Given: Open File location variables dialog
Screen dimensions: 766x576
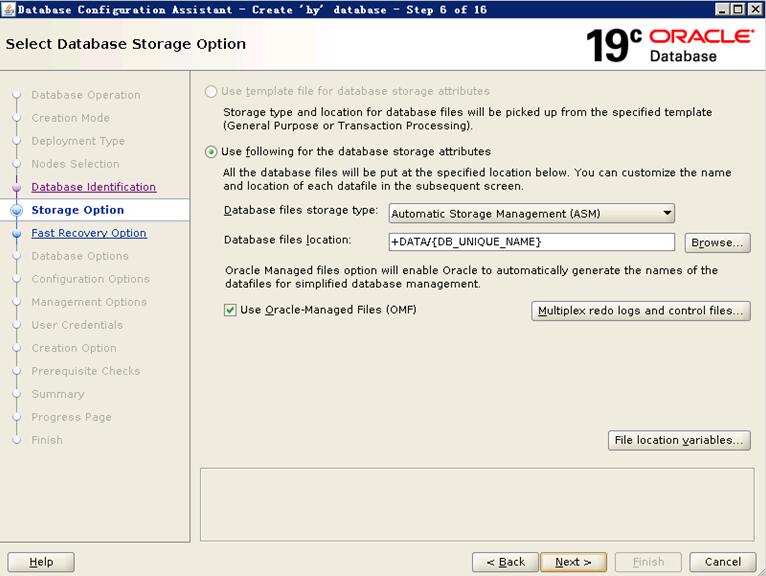Looking at the screenshot, I should (679, 440).
